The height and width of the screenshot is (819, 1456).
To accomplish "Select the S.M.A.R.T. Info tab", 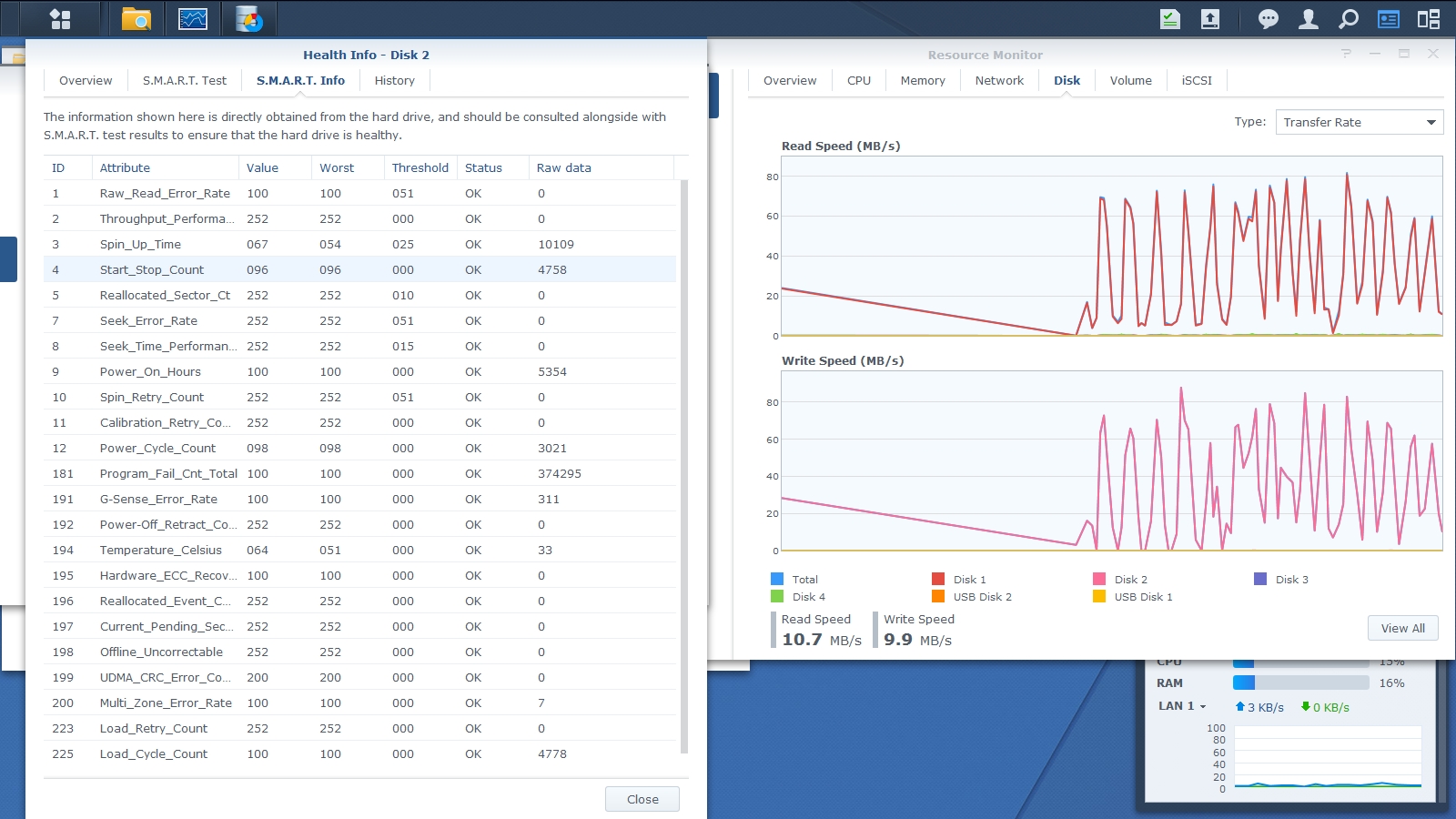I will coord(300,80).
